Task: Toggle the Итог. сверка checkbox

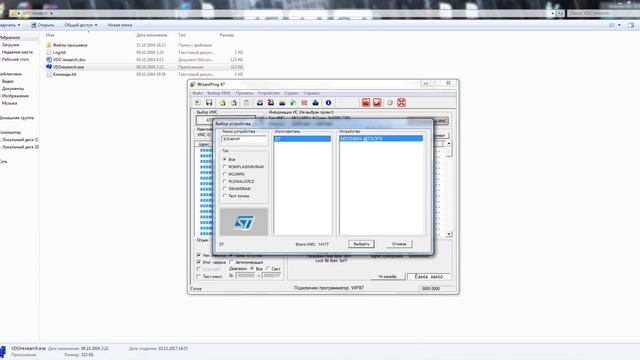Action: tap(199, 262)
